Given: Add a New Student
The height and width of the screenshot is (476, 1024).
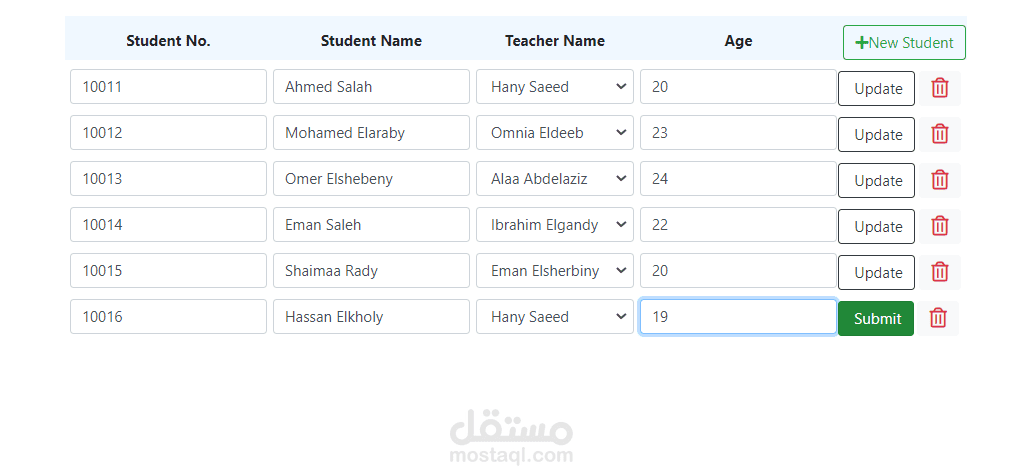Looking at the screenshot, I should coord(904,43).
